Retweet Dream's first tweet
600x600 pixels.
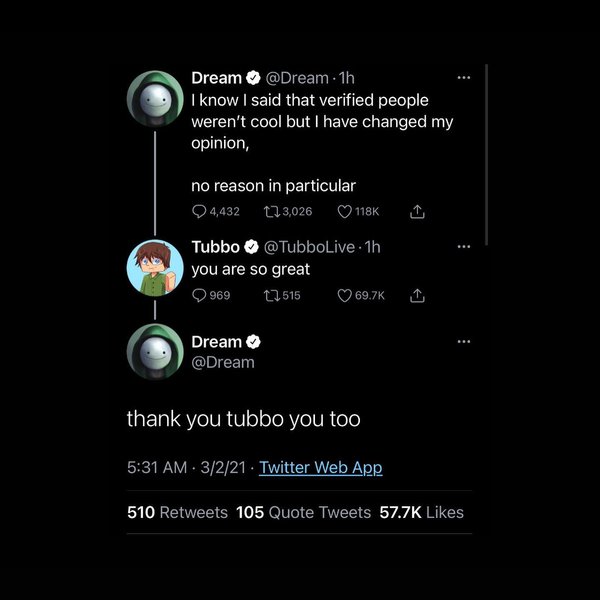271,212
